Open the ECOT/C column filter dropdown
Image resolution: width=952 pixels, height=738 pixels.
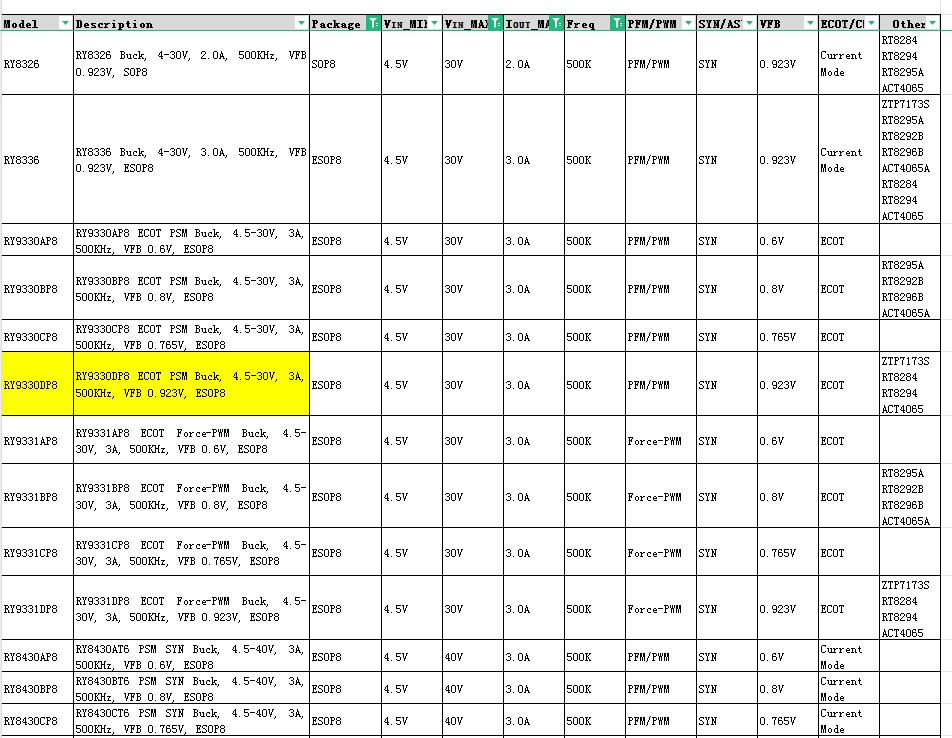(x=871, y=24)
